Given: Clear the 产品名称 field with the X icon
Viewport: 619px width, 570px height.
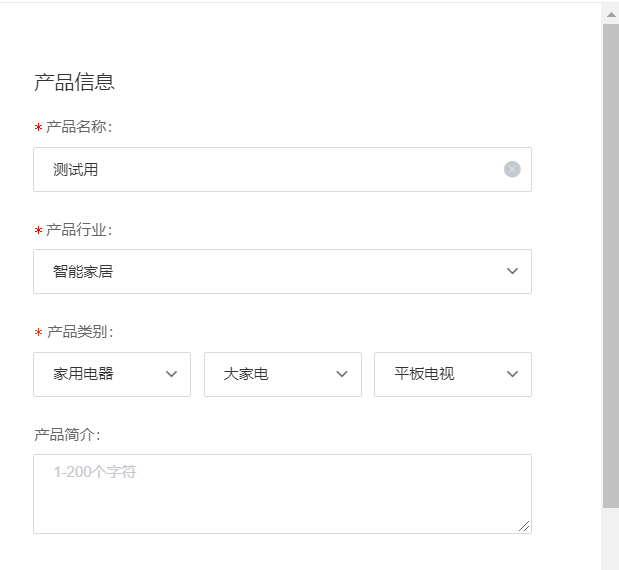Looking at the screenshot, I should click(x=512, y=170).
